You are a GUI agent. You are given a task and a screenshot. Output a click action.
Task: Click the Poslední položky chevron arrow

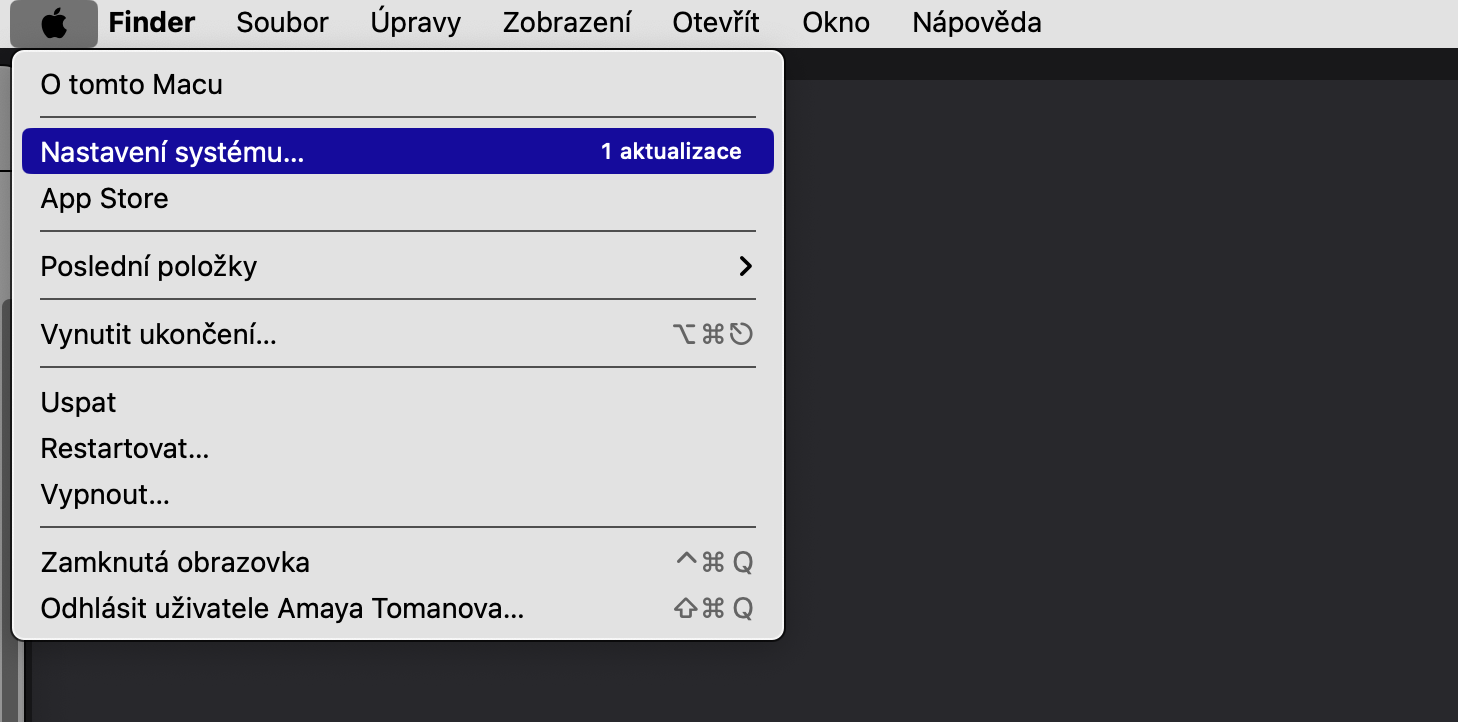[744, 267]
